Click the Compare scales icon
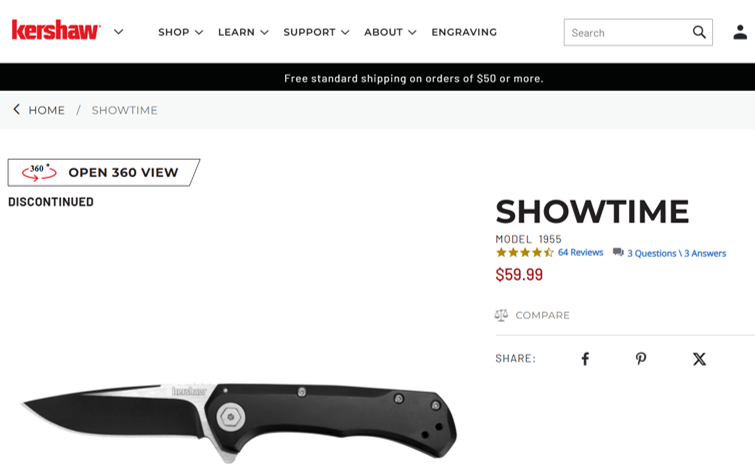 (x=501, y=315)
